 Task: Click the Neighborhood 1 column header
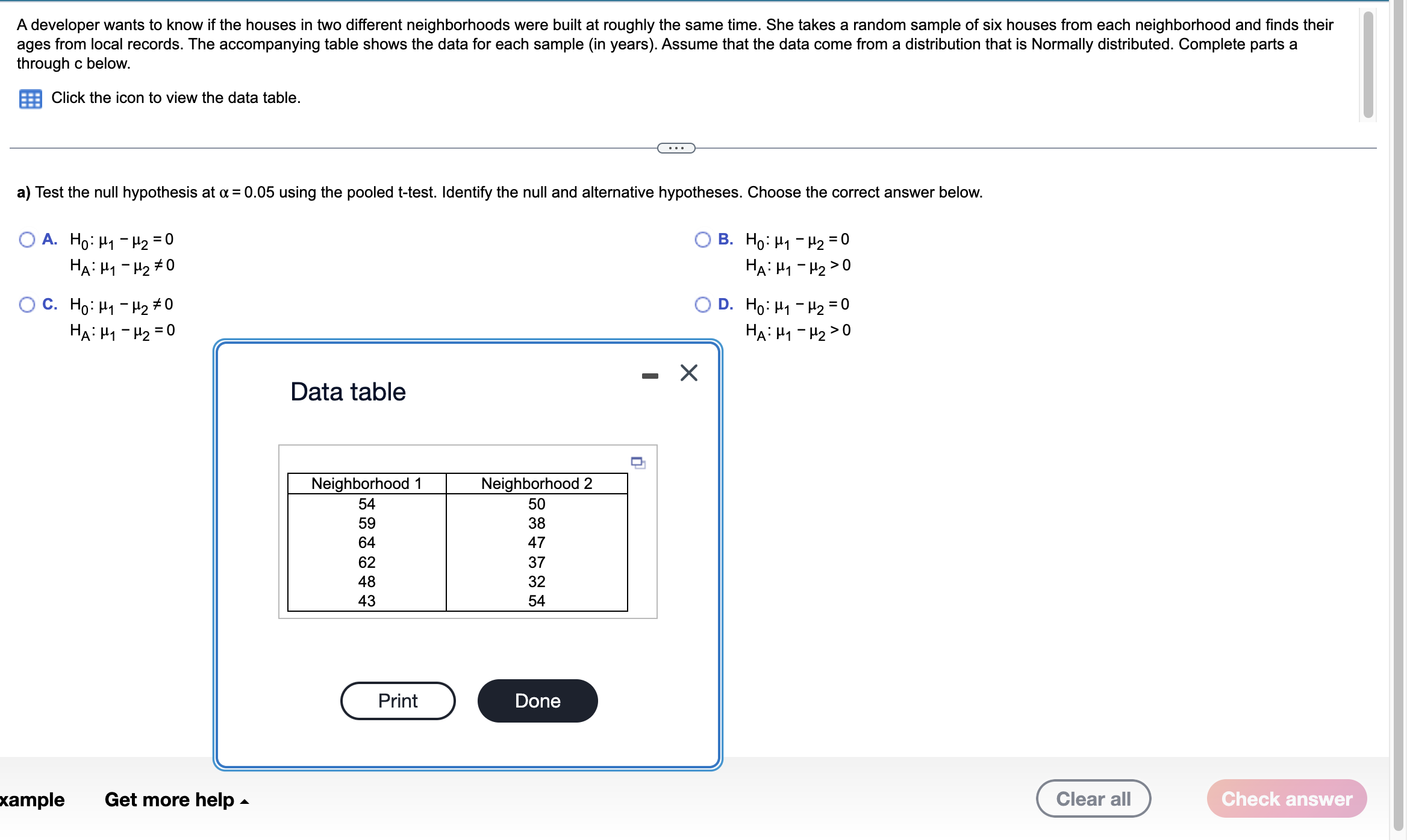pos(367,483)
